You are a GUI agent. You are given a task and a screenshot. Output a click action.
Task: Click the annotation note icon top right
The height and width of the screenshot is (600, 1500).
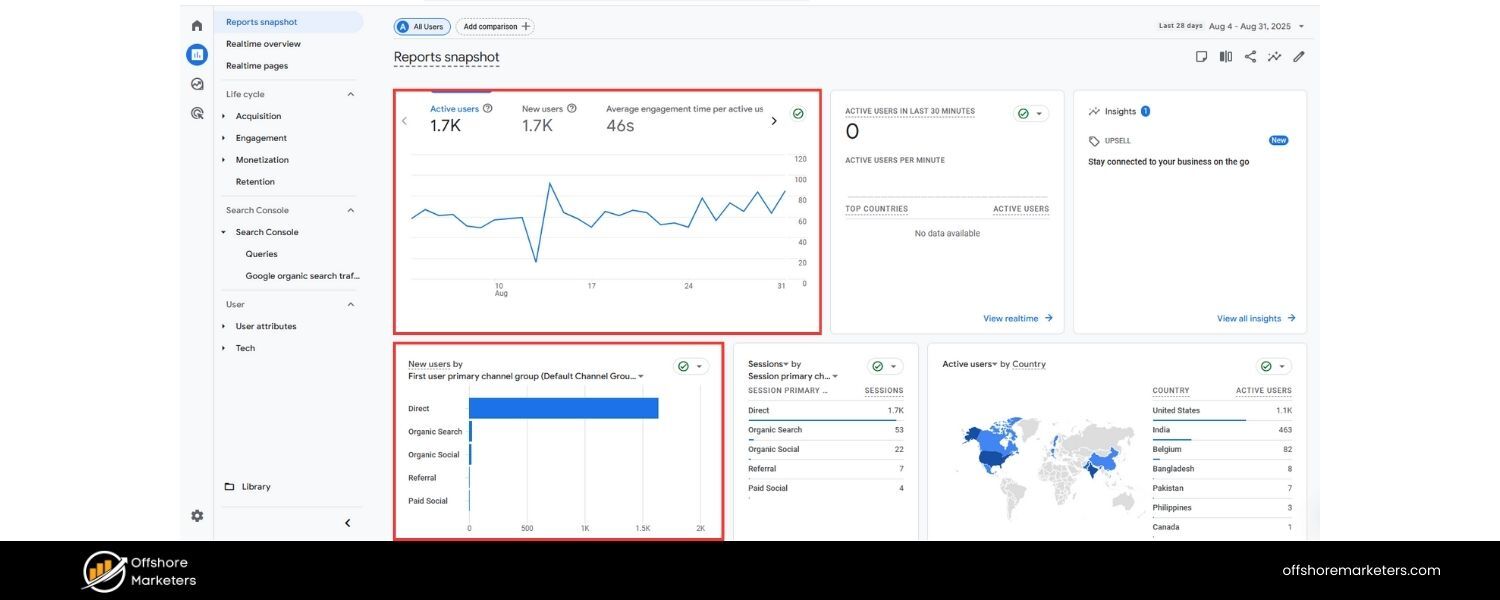pos(1201,56)
